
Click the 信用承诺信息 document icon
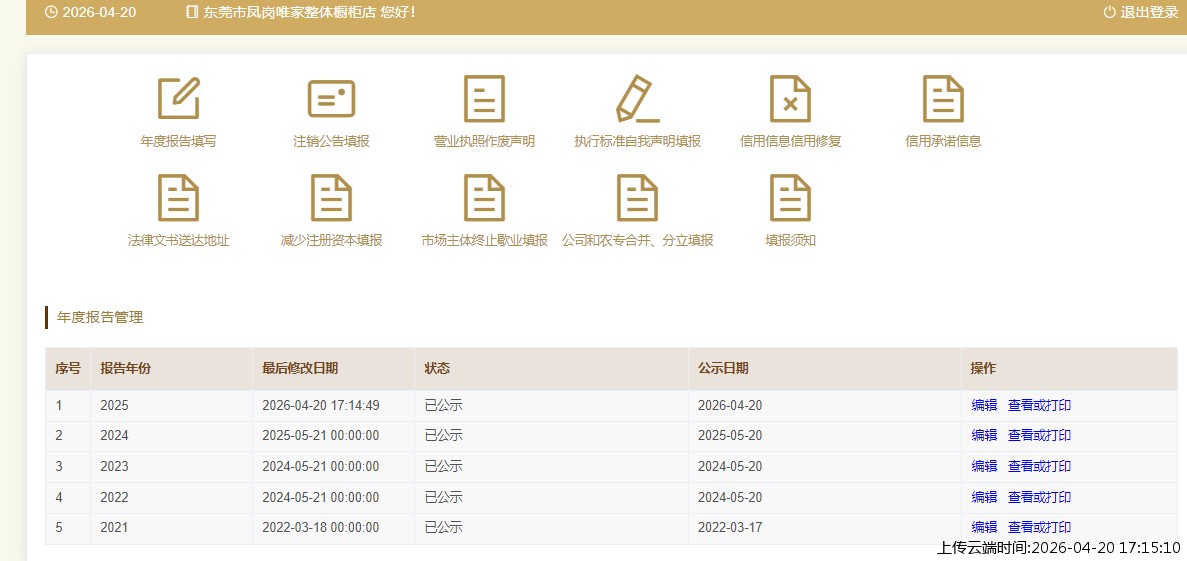[x=943, y=99]
